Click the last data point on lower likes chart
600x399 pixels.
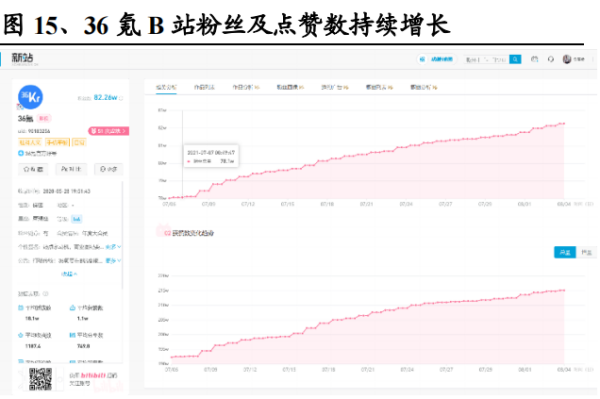click(x=564, y=290)
